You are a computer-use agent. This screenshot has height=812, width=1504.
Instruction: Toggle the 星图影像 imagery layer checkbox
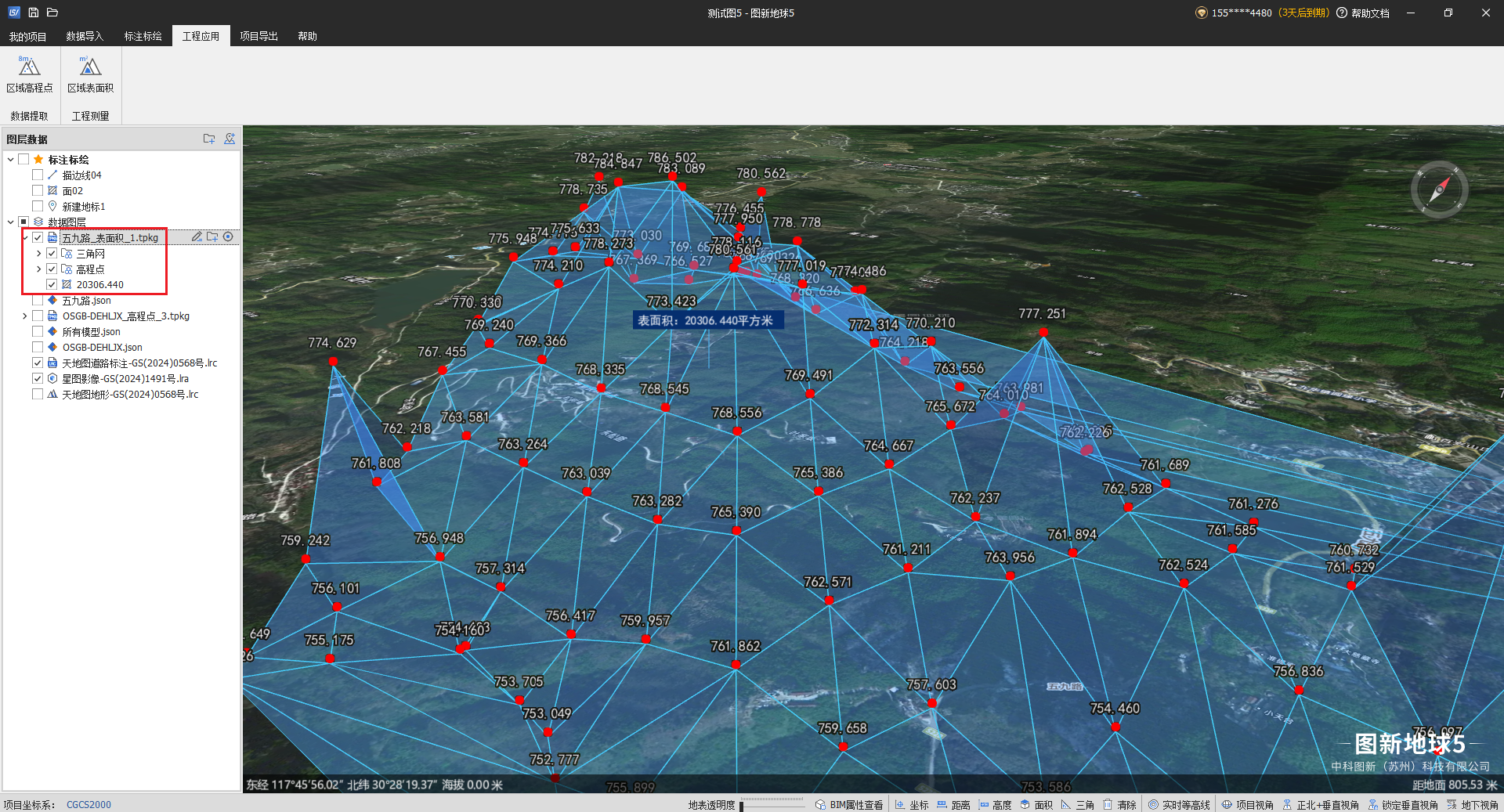tap(38, 379)
